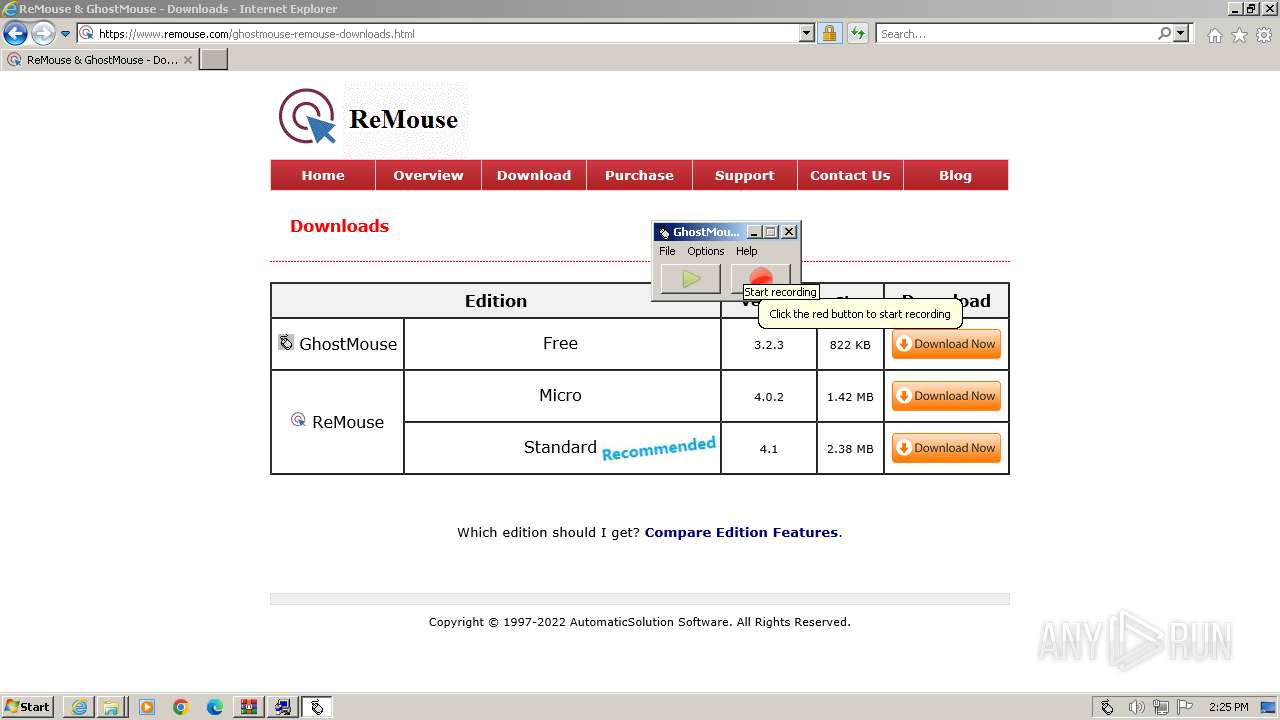Image resolution: width=1280 pixels, height=720 pixels.
Task: Click the green Refresh page icon
Action: [x=858, y=33]
